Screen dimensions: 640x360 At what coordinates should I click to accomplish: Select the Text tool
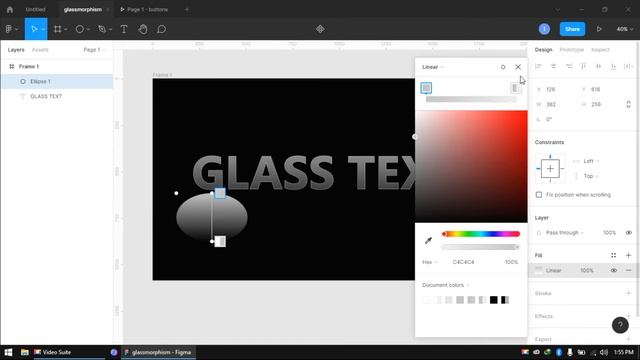click(x=124, y=29)
